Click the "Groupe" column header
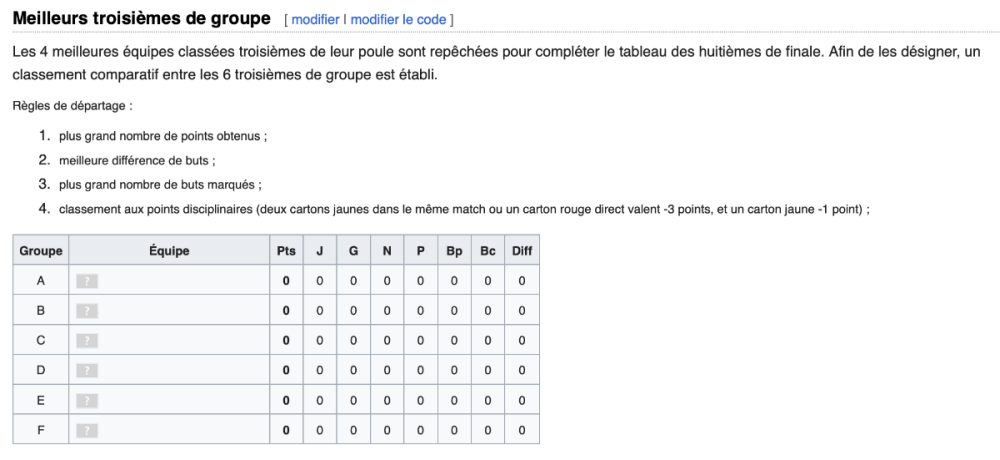This screenshot has height=460, width=1000. 41,251
